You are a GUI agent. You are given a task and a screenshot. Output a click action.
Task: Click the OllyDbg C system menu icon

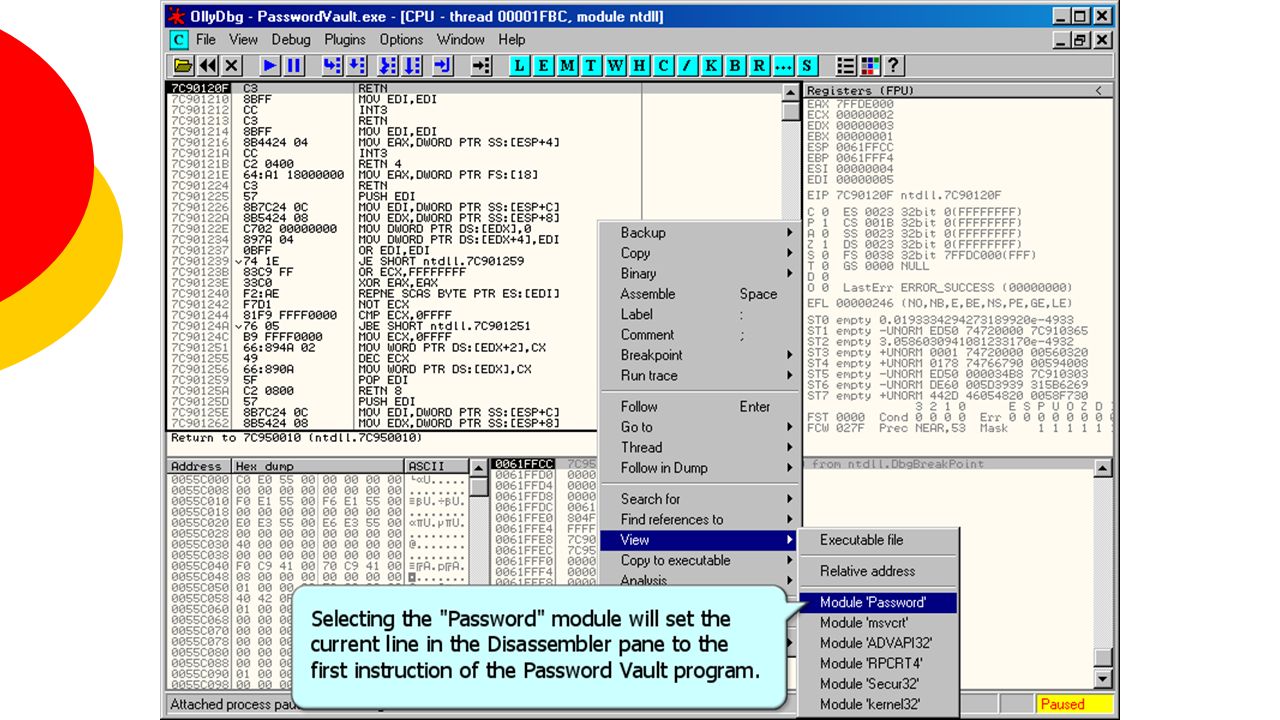click(x=178, y=40)
